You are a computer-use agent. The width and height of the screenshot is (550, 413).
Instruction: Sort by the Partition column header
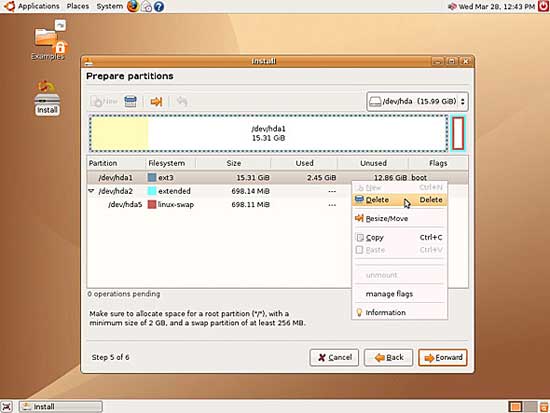pos(116,163)
